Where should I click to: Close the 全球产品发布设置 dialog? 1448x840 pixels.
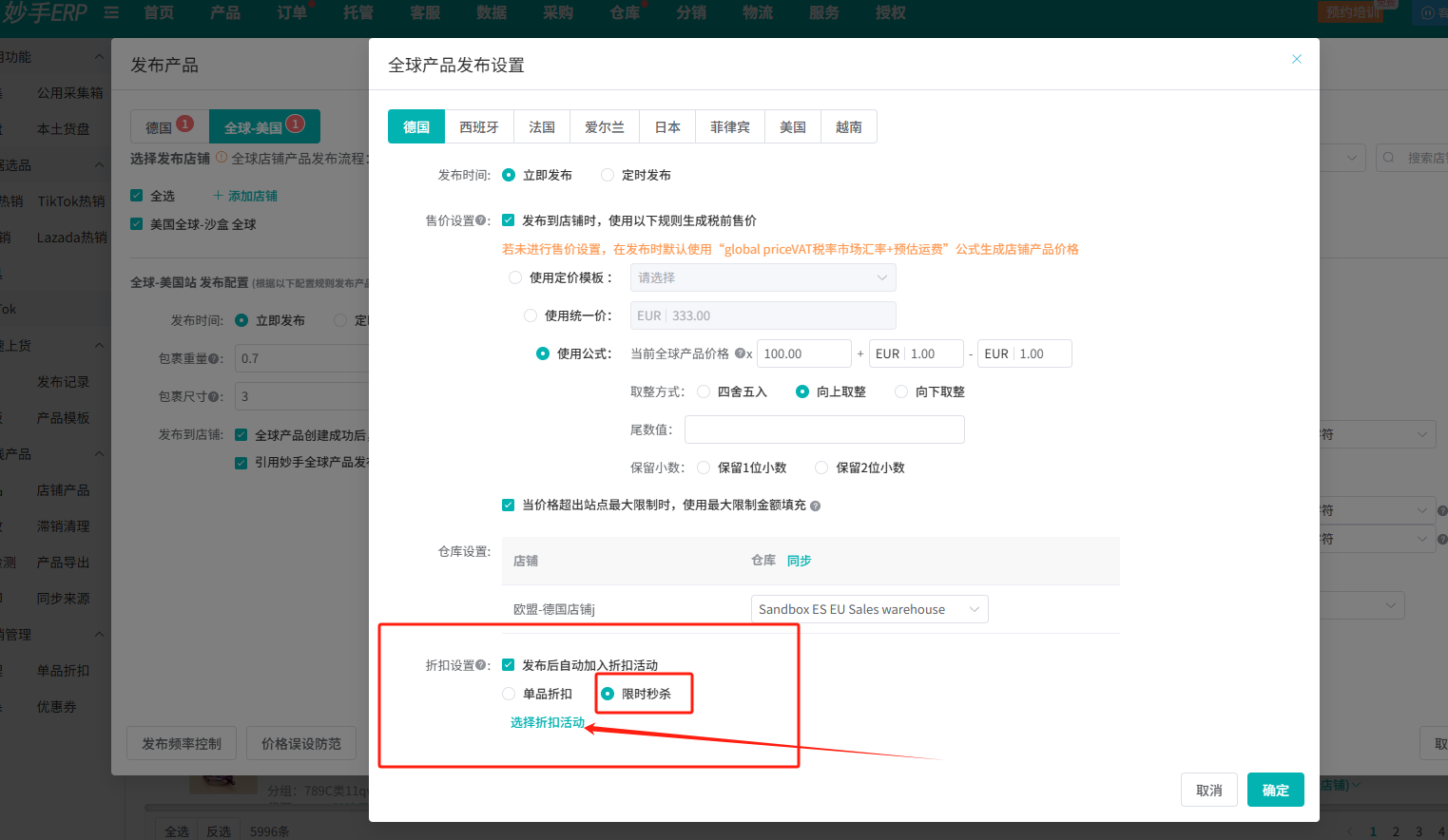click(1296, 59)
